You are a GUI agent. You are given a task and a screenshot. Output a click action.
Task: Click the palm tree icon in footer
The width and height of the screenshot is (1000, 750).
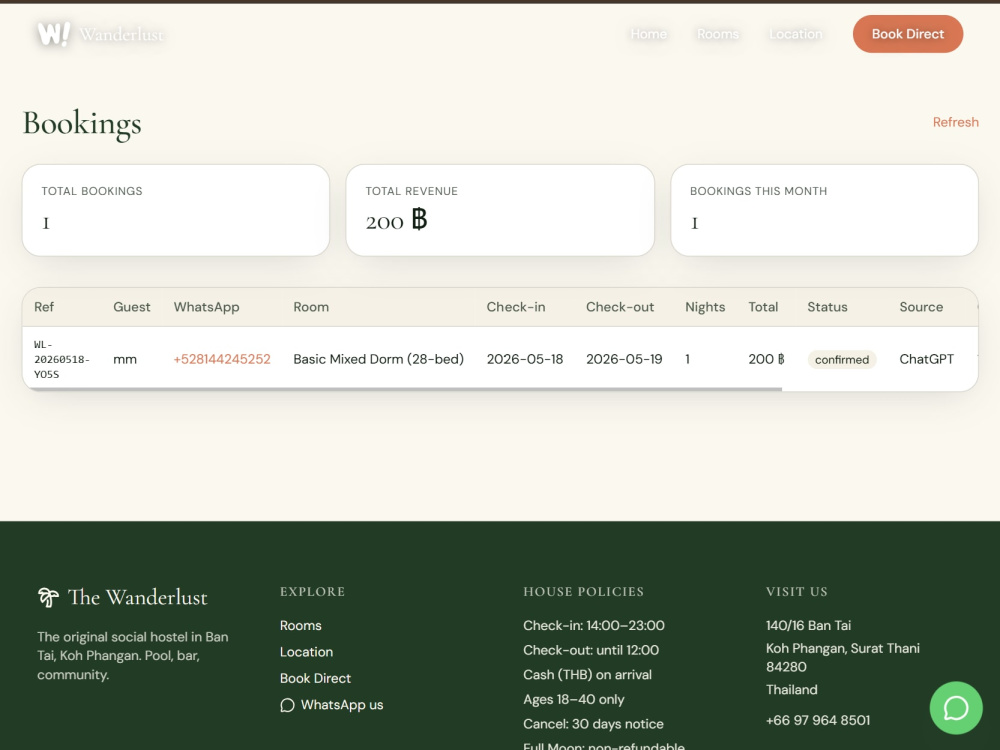(48, 597)
